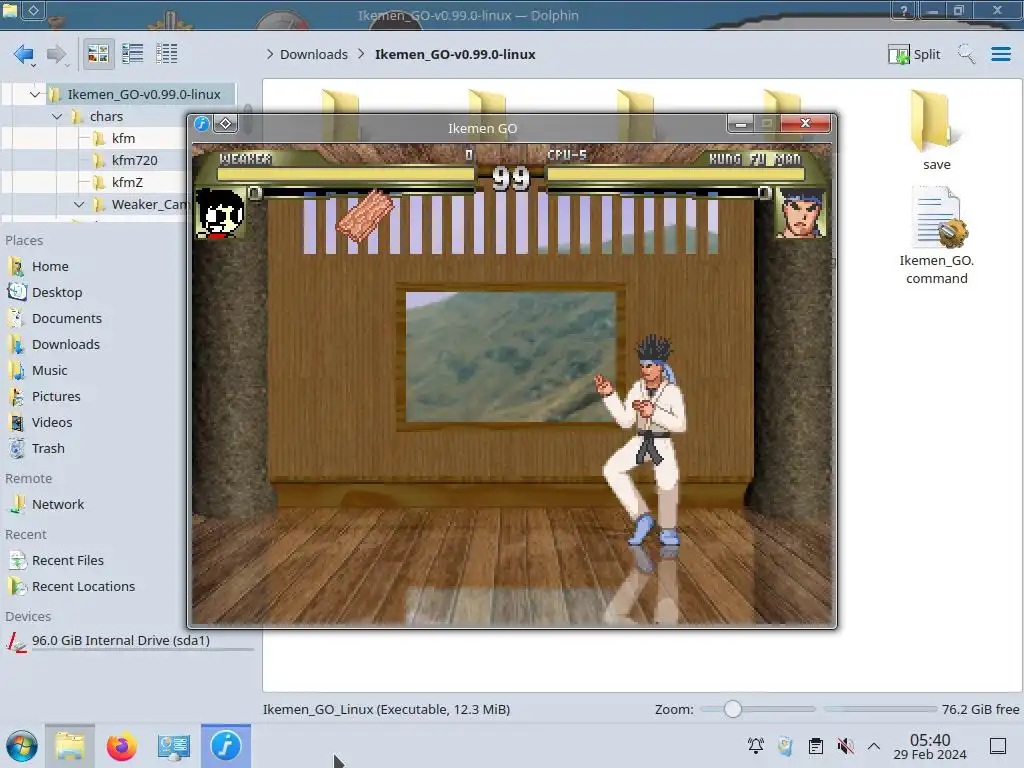Go back in Dolphin navigation
The image size is (1024, 768).
pos(24,54)
